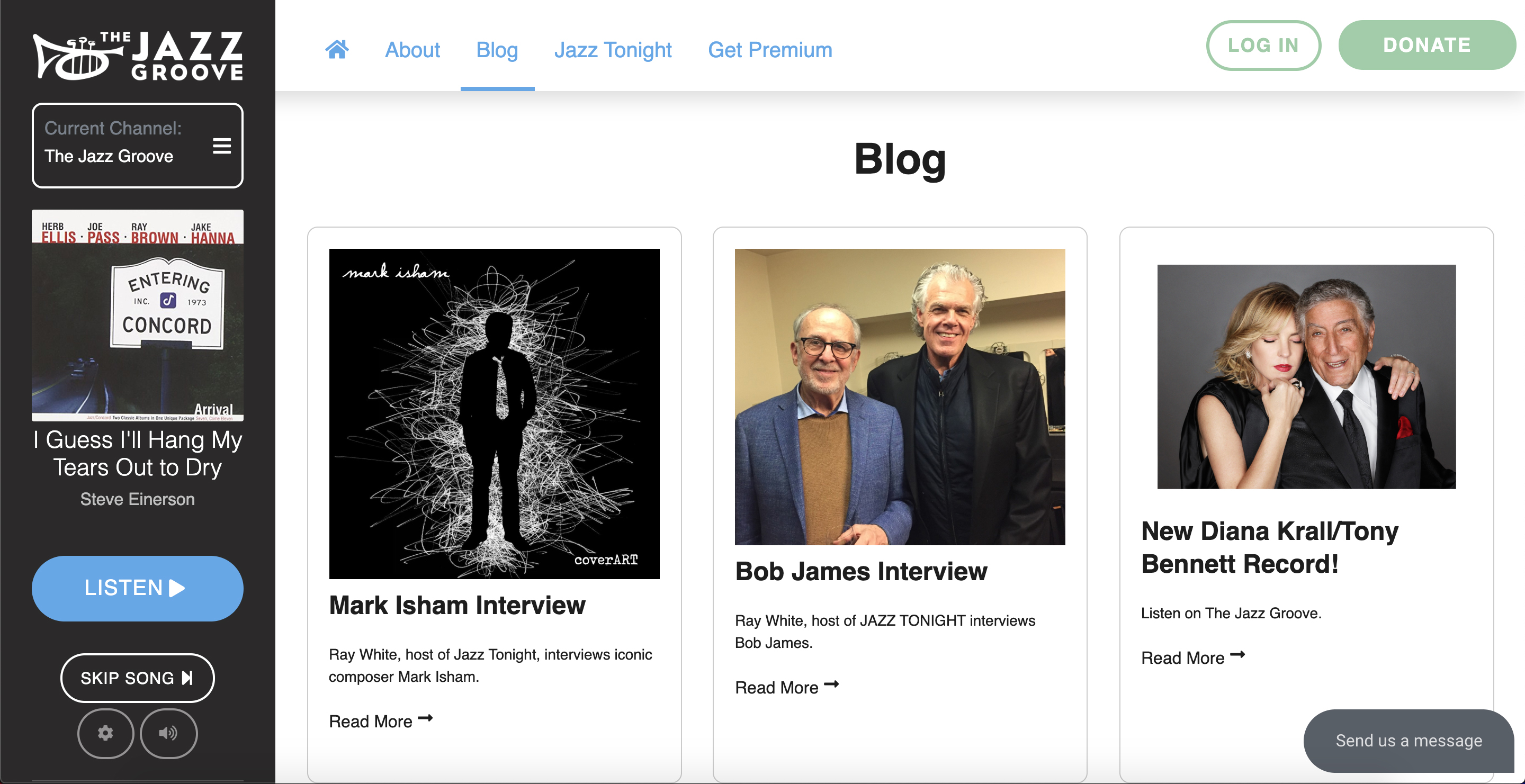Start playback with the LISTEN button
The width and height of the screenshot is (1525, 784).
(137, 588)
